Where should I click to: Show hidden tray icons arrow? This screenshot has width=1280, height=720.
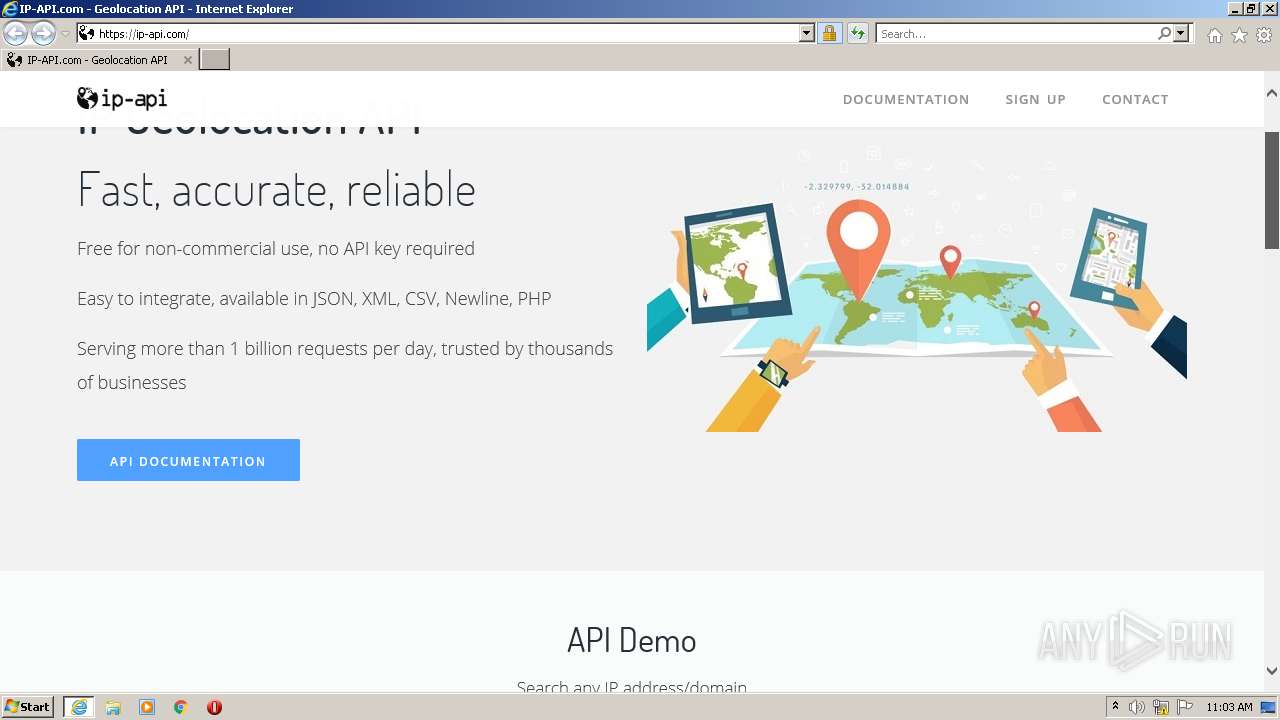pyautogui.click(x=1116, y=707)
